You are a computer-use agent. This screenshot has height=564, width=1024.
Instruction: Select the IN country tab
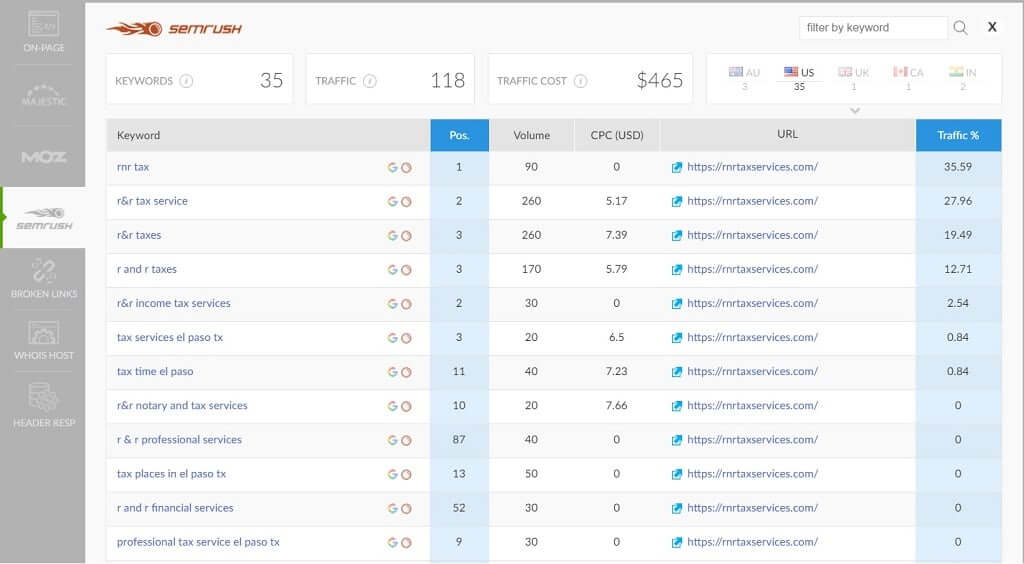963,78
